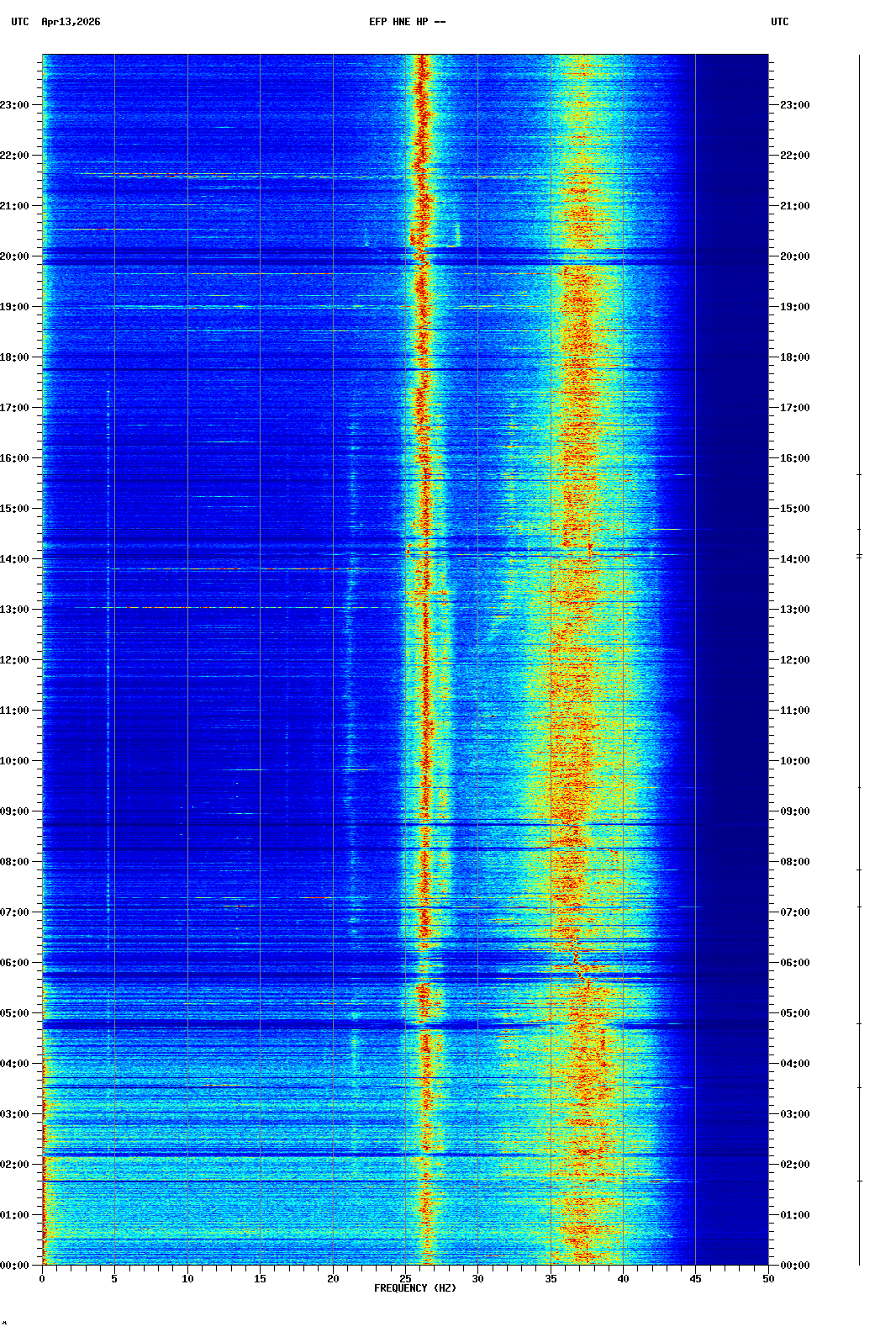Image resolution: width=896 pixels, height=1332 pixels.
Task: Select the 00:00 label on right axis
Action: tap(794, 1266)
